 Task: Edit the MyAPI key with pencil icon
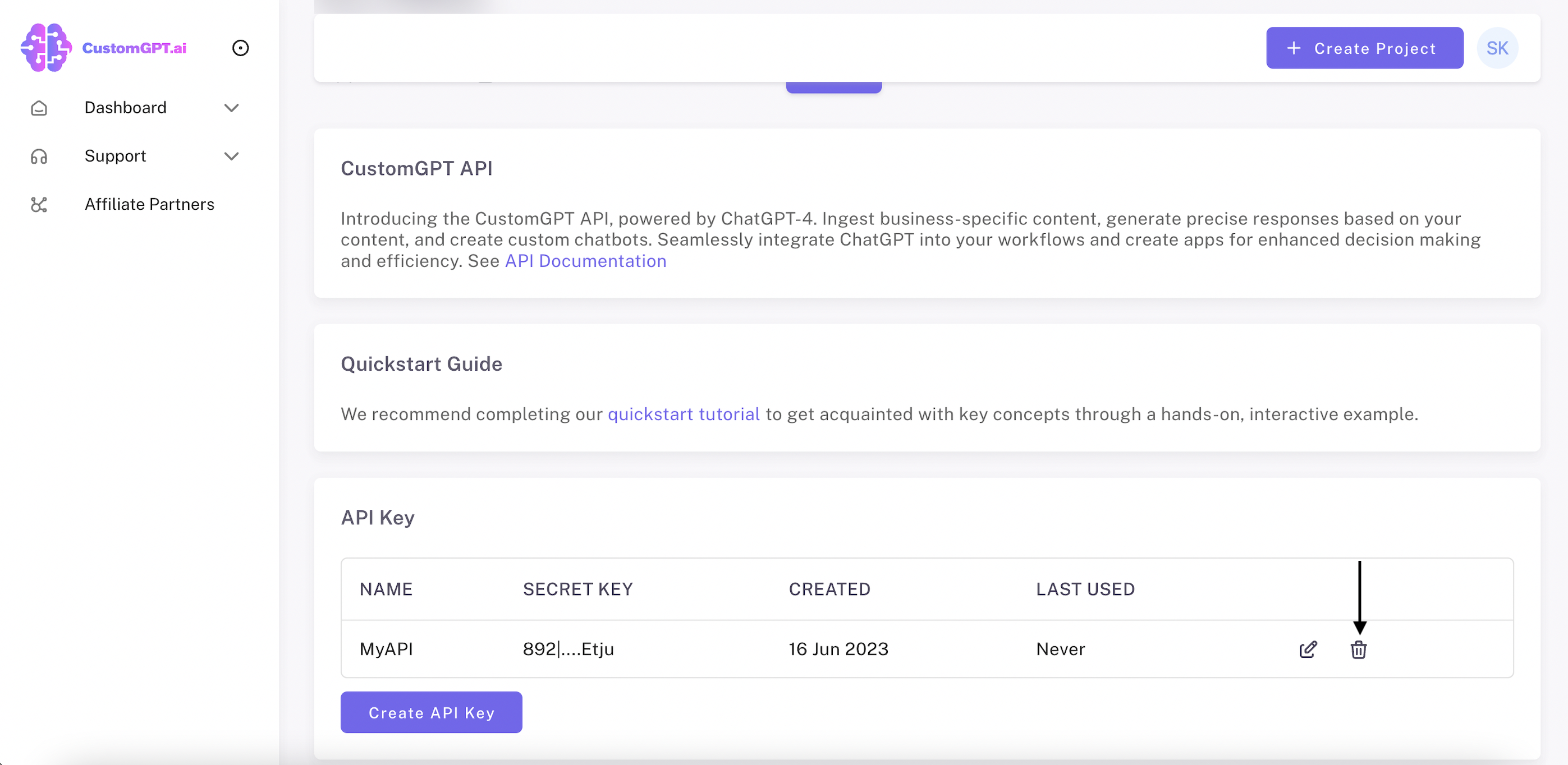[1308, 649]
